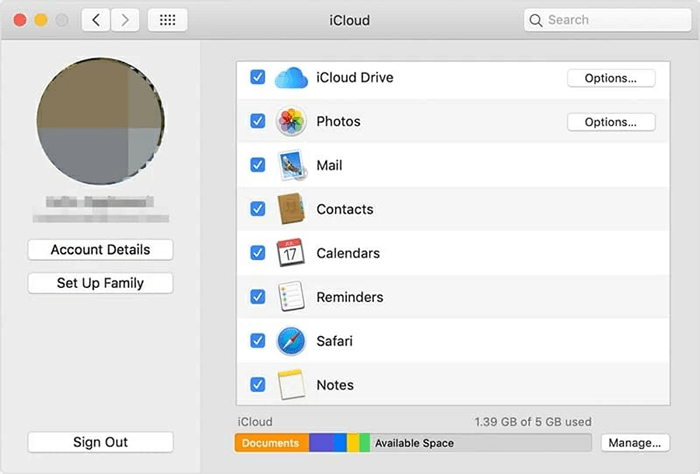Click the Photos pinwheel icon
This screenshot has width=700, height=474.
291,121
